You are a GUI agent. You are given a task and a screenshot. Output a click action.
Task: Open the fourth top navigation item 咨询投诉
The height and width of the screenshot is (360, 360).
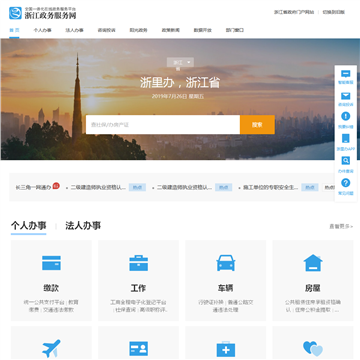point(106,30)
